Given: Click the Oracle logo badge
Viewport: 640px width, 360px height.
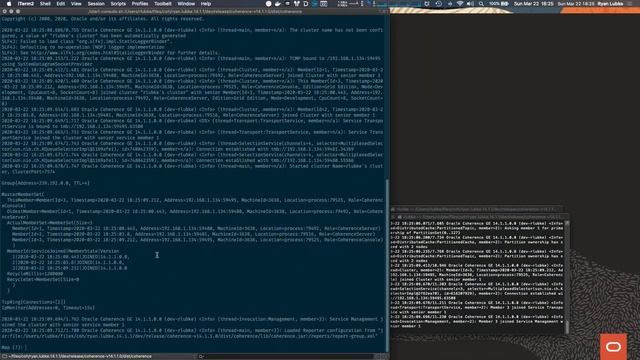Looking at the screenshot, I should (613, 347).
